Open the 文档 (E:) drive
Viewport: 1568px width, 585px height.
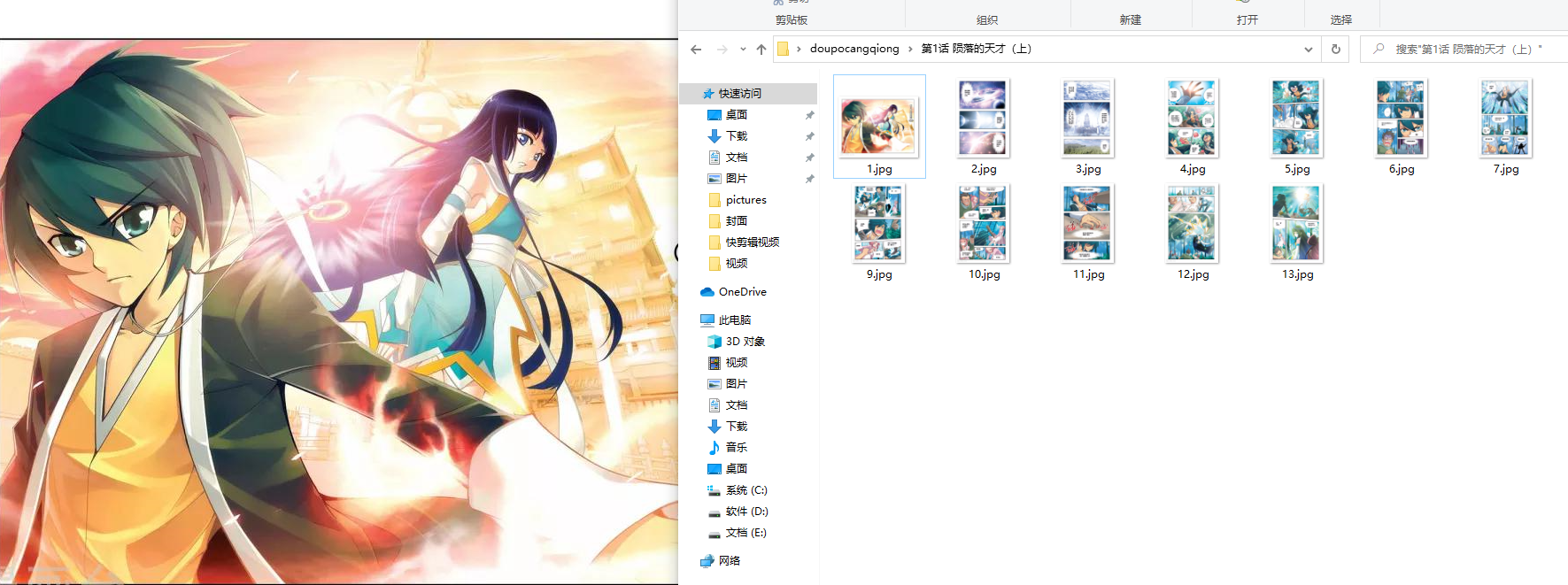pyautogui.click(x=746, y=533)
